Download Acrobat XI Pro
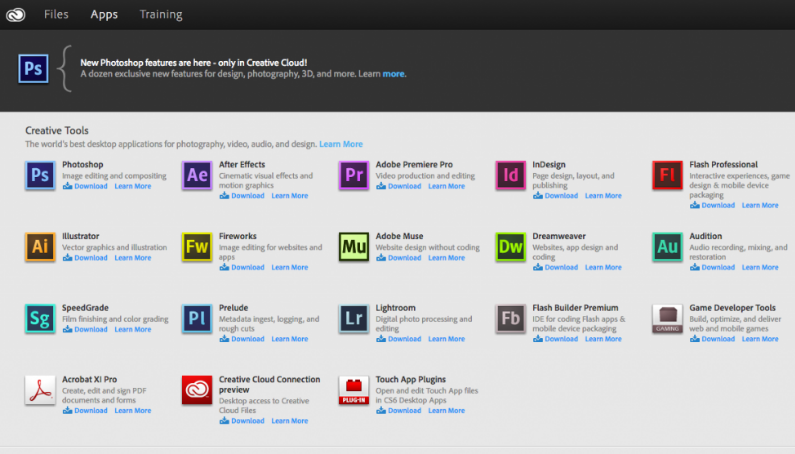795x454 pixels. [85, 410]
